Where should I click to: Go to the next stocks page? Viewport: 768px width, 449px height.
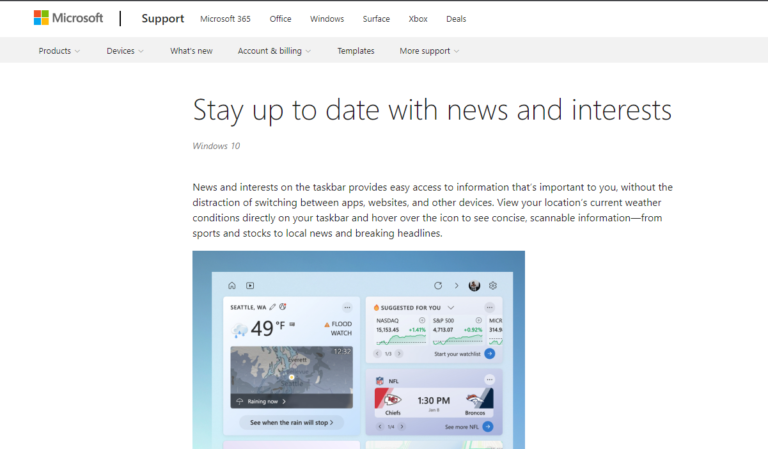tap(399, 354)
